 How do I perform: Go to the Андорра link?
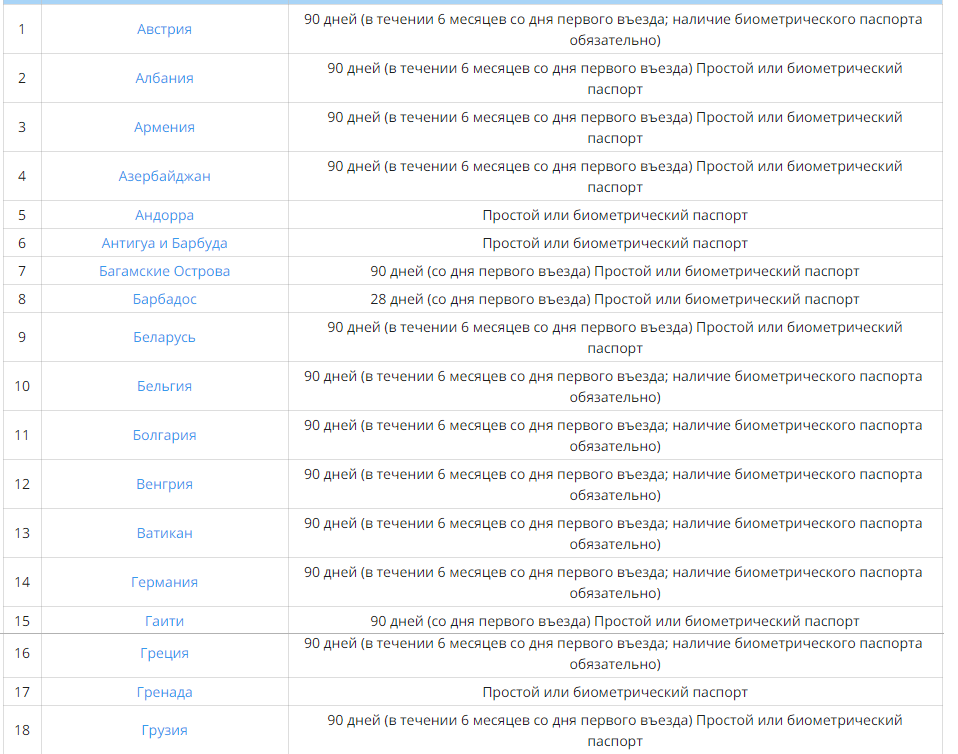(x=164, y=215)
